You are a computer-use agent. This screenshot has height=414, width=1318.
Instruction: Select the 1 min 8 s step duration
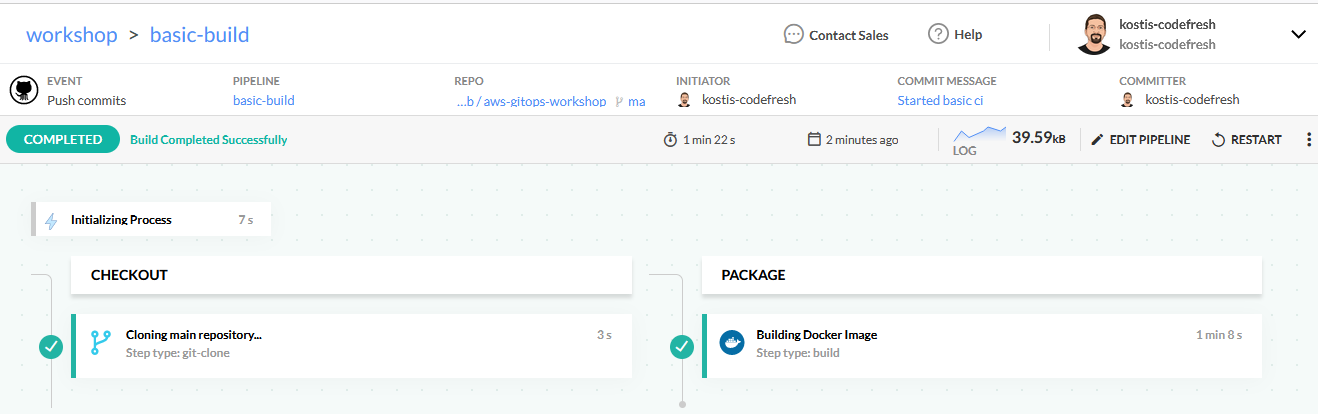pos(1219,335)
